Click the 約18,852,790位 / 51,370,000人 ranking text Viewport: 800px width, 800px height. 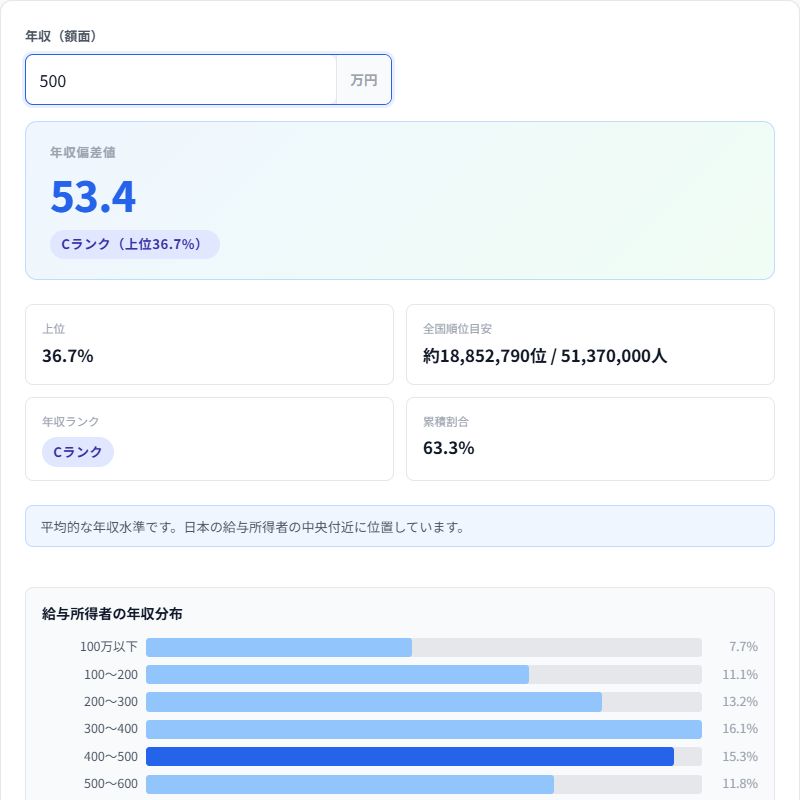544,356
